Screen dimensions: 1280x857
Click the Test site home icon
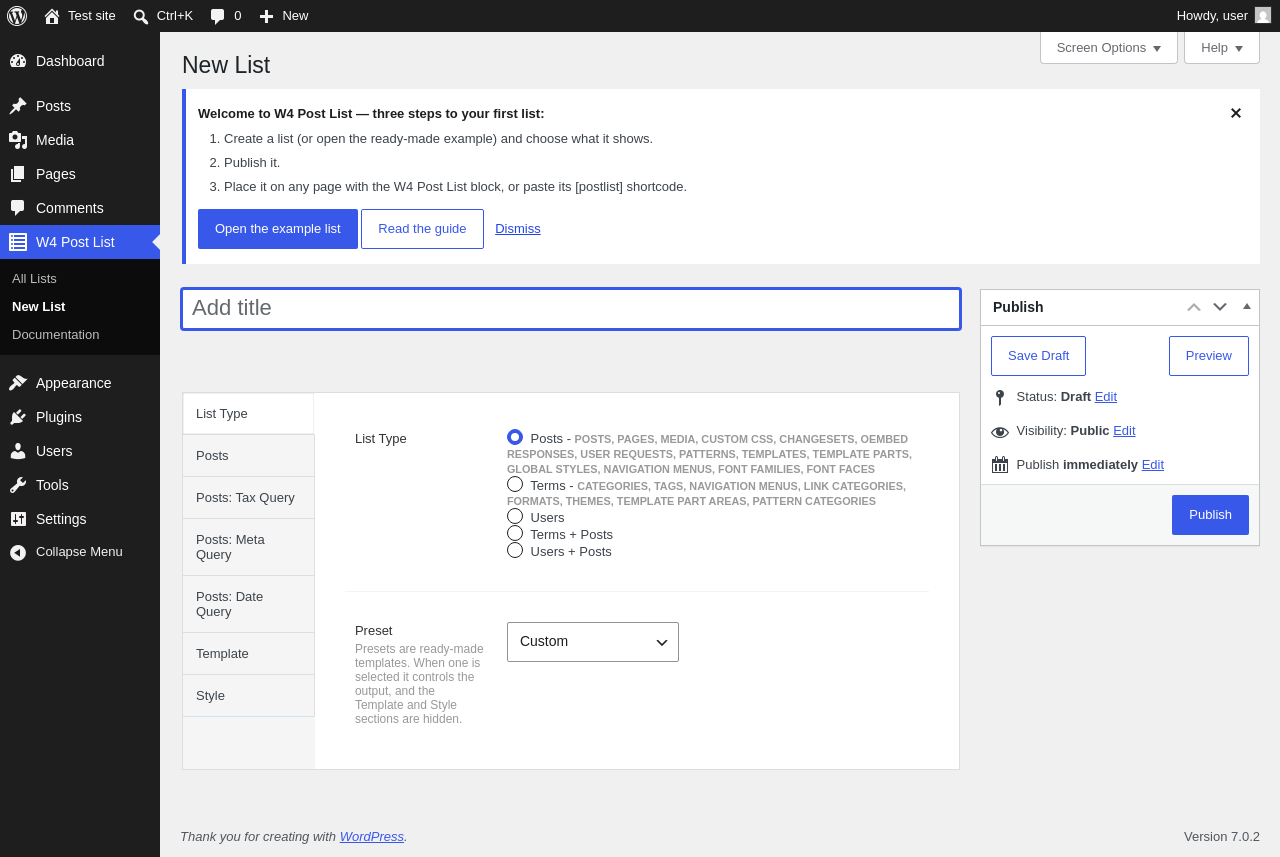coord(52,16)
